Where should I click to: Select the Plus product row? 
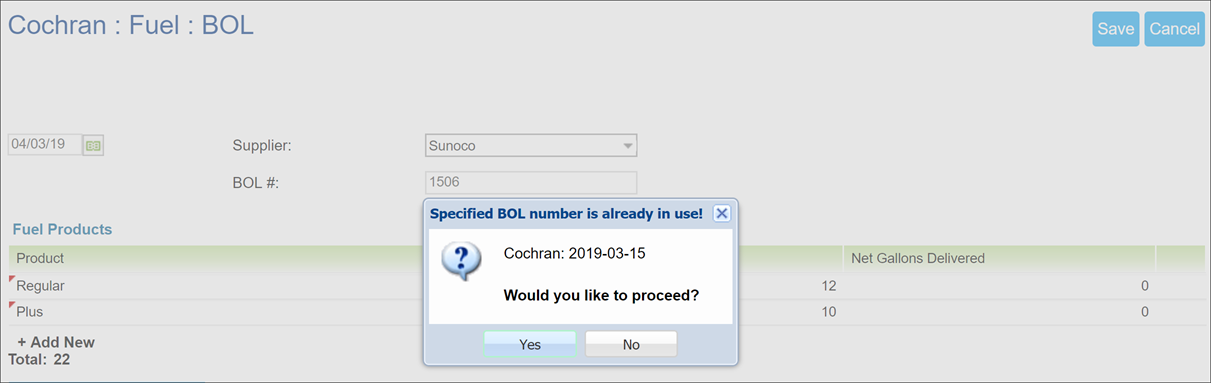pyautogui.click(x=606, y=312)
